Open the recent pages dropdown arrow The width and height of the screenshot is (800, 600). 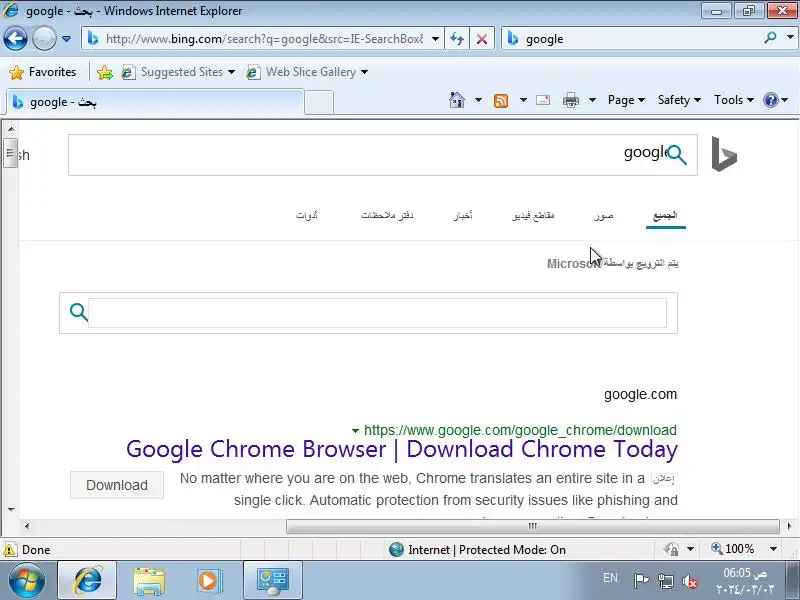[x=66, y=39]
